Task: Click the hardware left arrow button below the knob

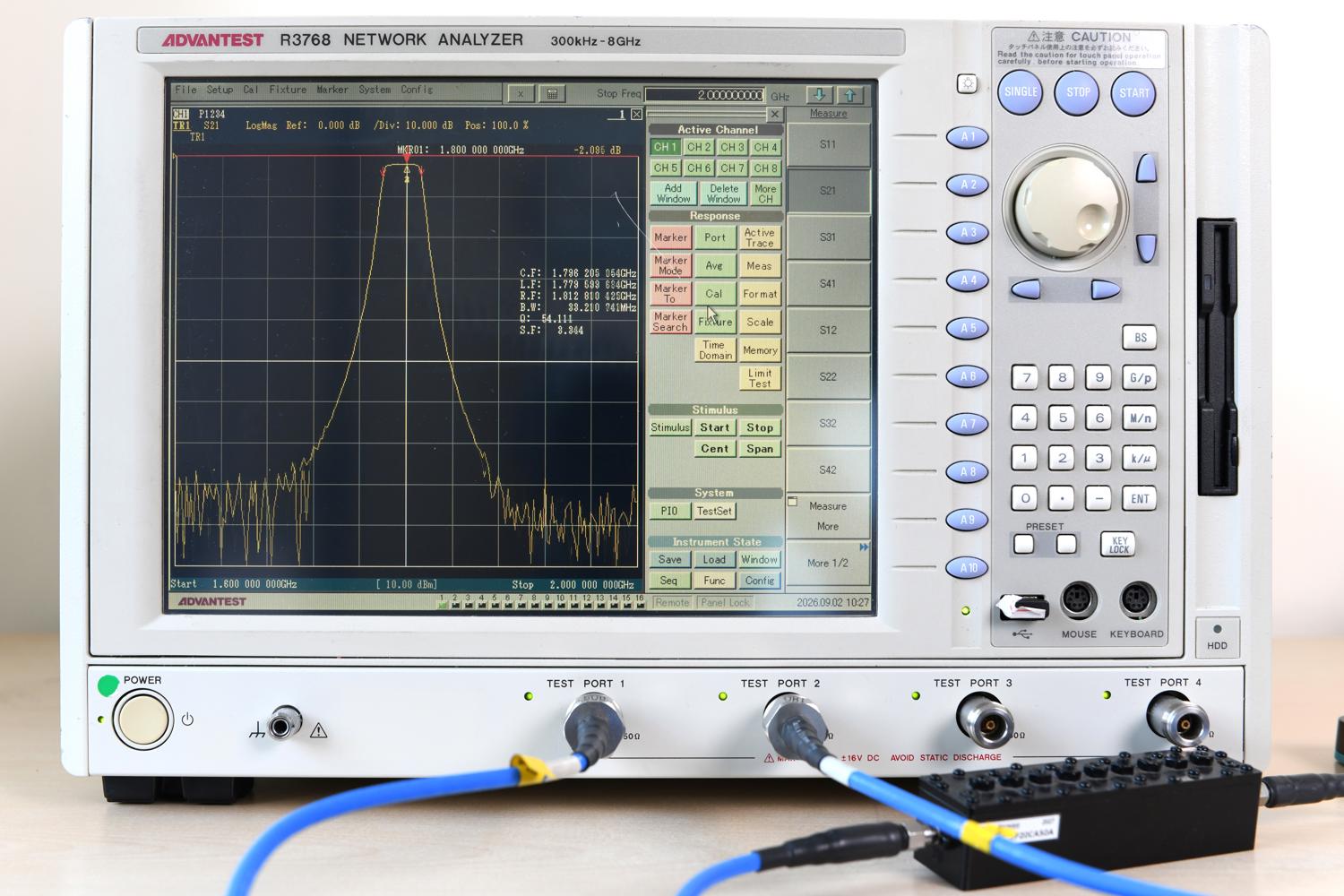Action: (x=1026, y=289)
